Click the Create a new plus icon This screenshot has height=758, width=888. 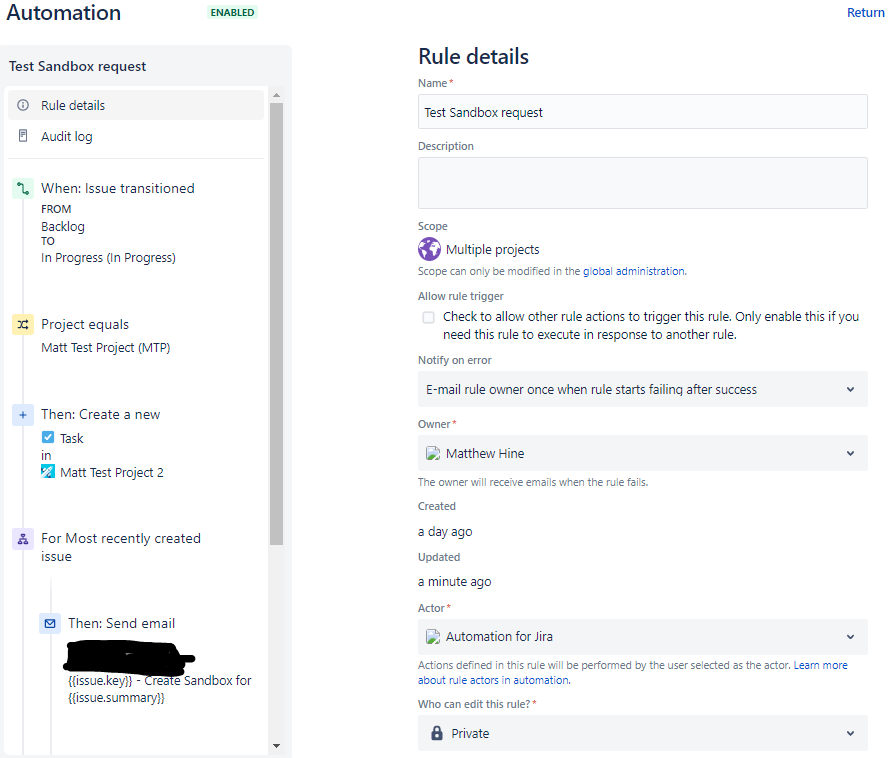pos(23,415)
